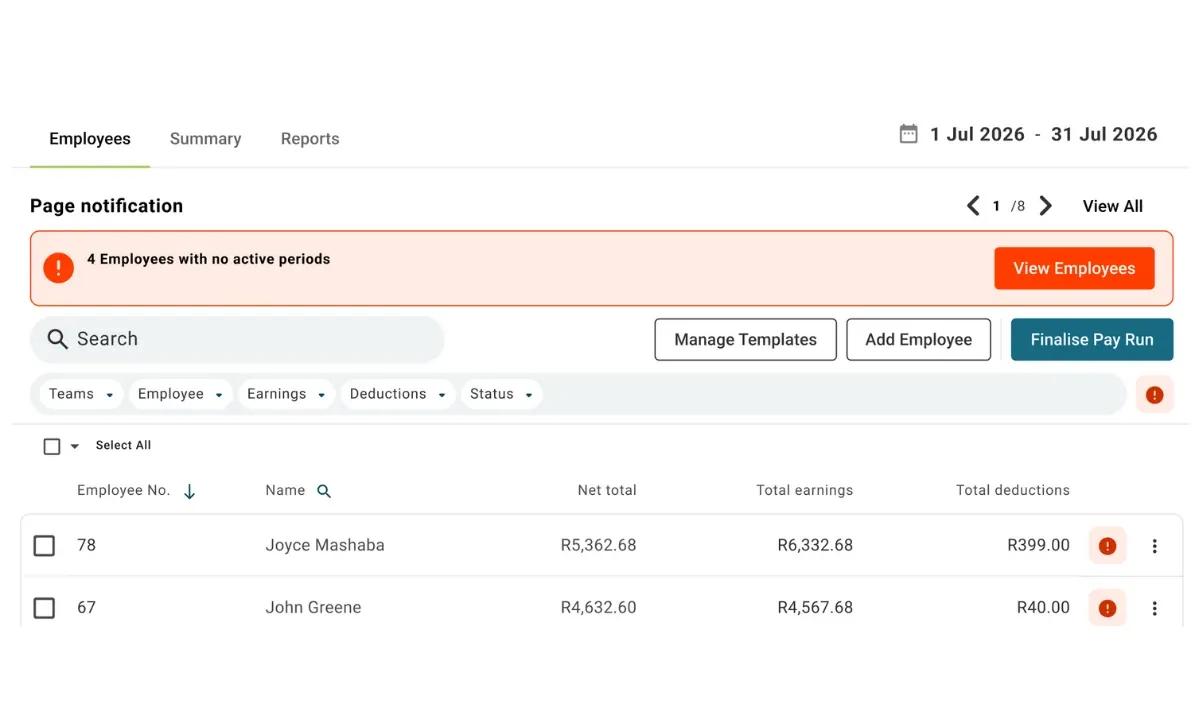
Task: Click the alert icon next to Joyce Mashaba's deductions
Action: click(x=1106, y=545)
